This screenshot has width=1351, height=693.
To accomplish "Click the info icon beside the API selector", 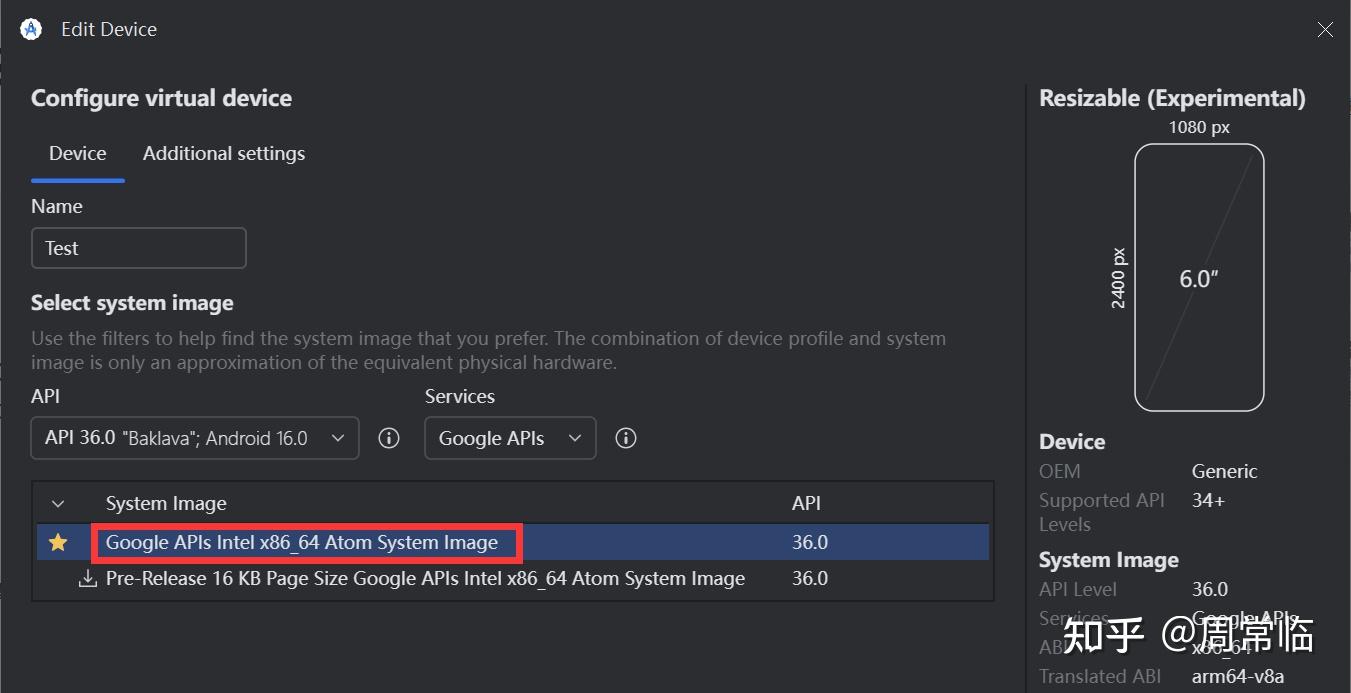I will [x=389, y=437].
